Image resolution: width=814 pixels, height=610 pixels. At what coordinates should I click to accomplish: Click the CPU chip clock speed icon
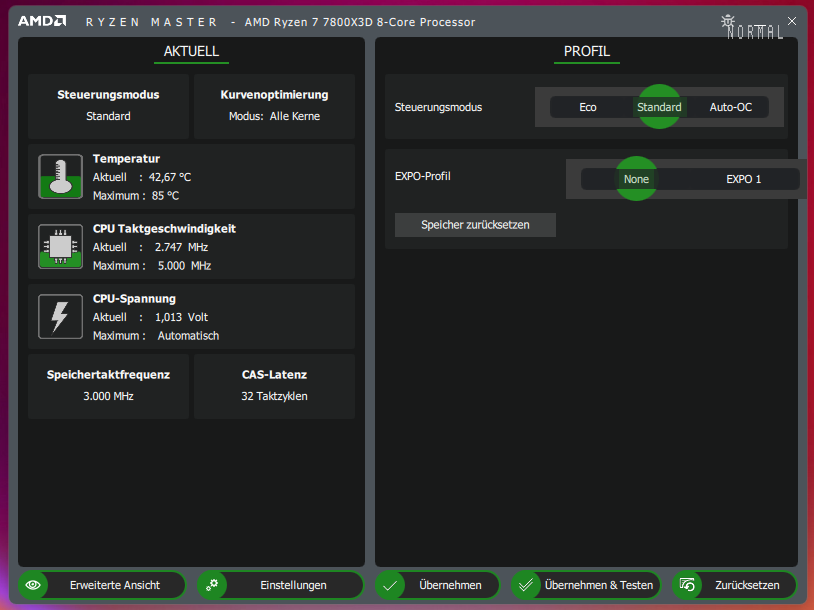(x=60, y=247)
